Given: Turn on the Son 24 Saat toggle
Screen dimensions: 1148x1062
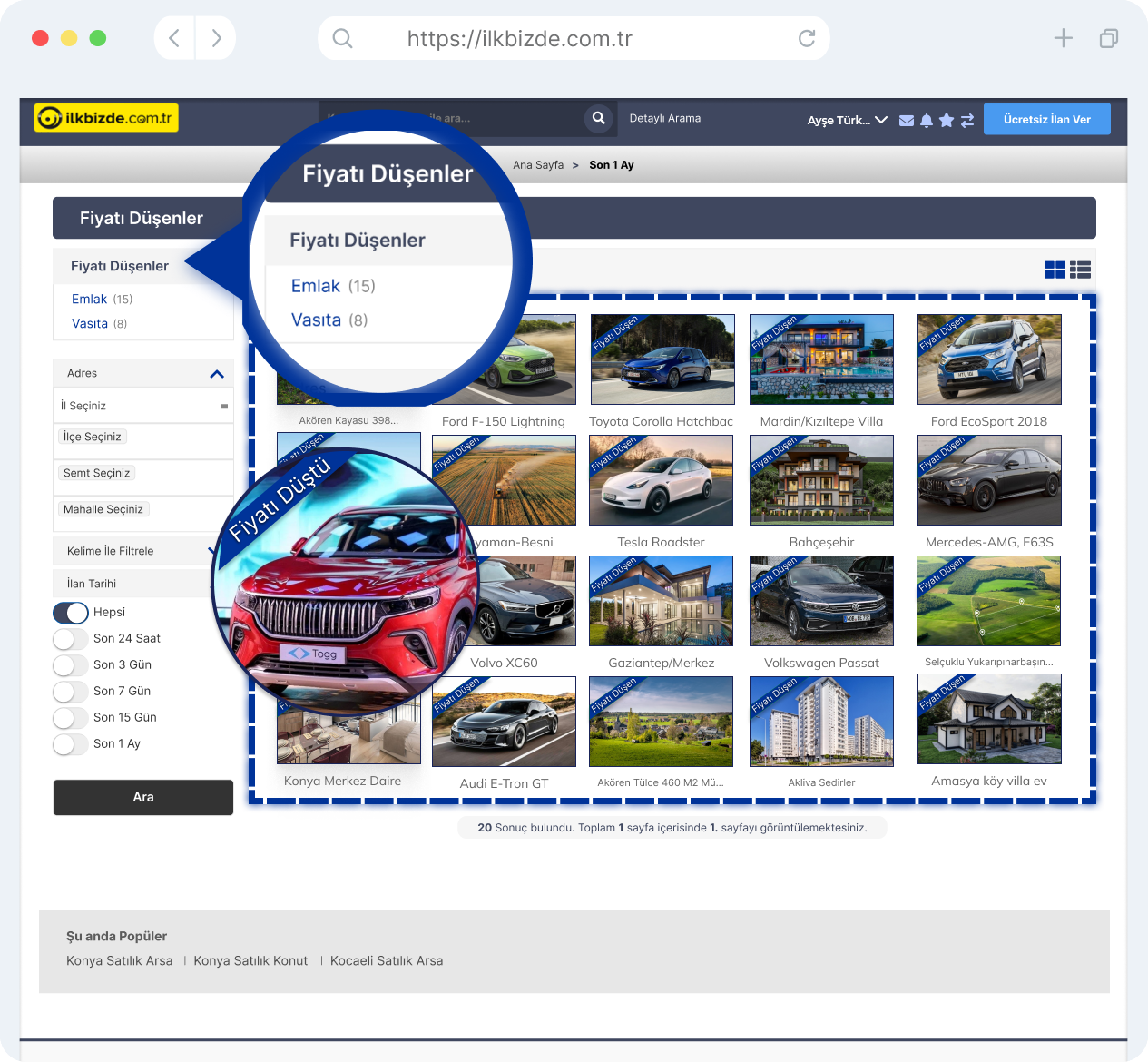Looking at the screenshot, I should pos(71,639).
